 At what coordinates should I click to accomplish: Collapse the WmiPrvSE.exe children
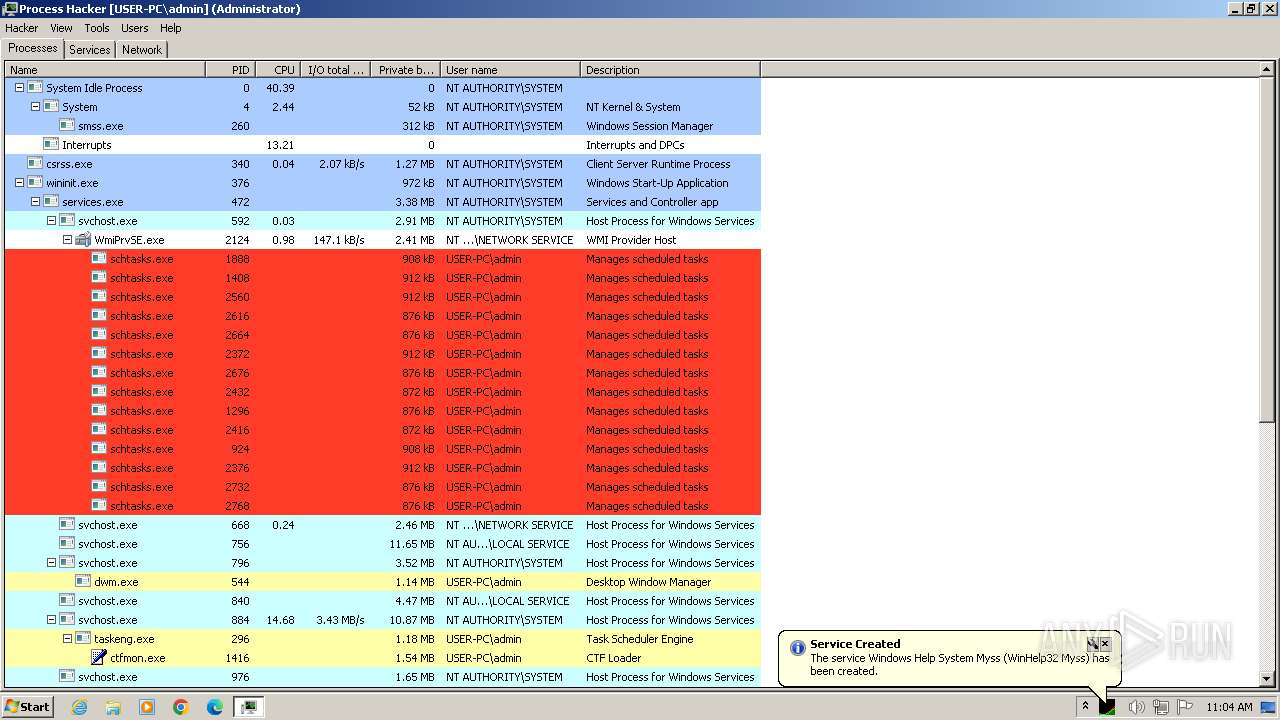[x=67, y=240]
